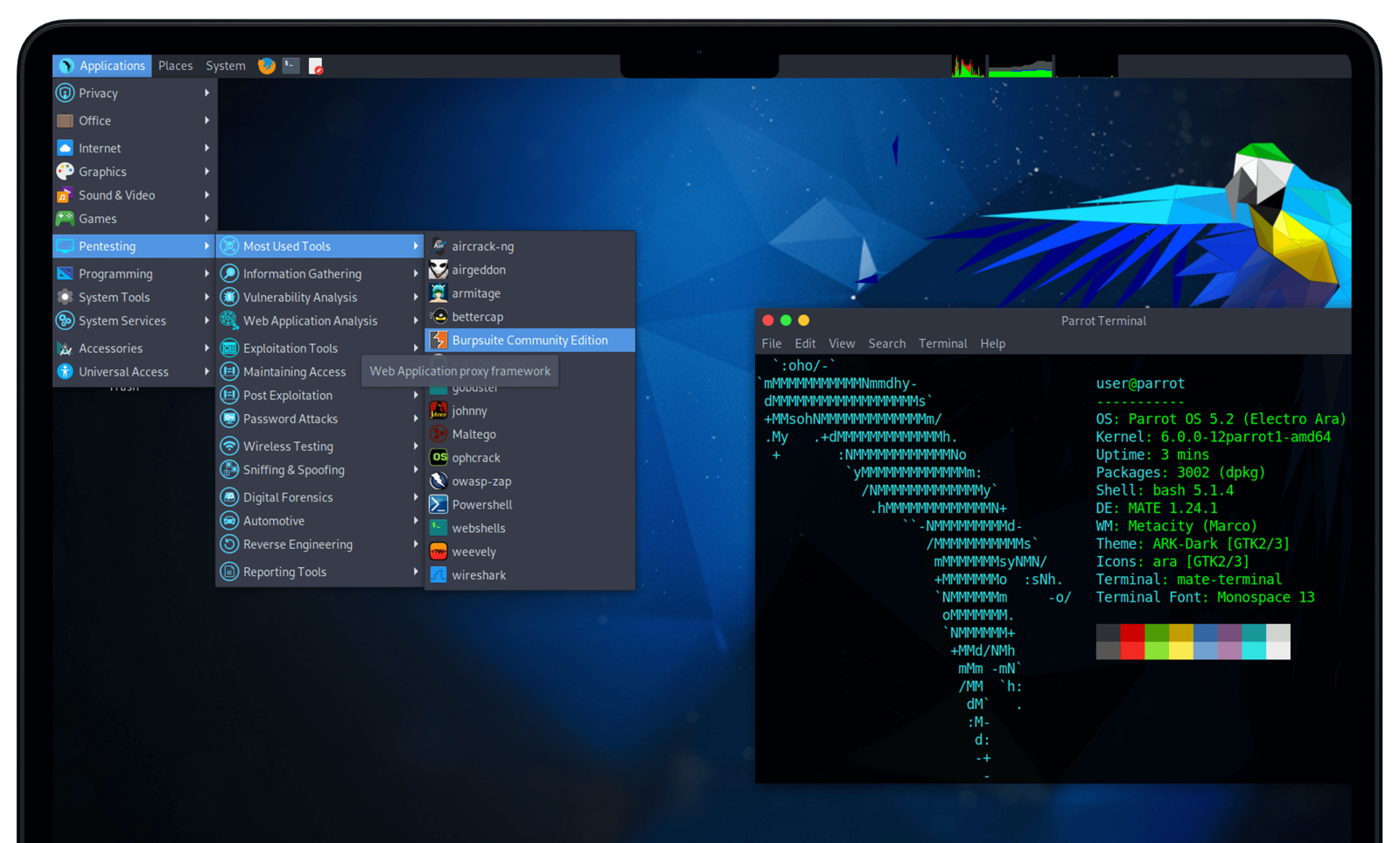This screenshot has height=843, width=1400.
Task: Open airgeddon
Action: pos(477,270)
